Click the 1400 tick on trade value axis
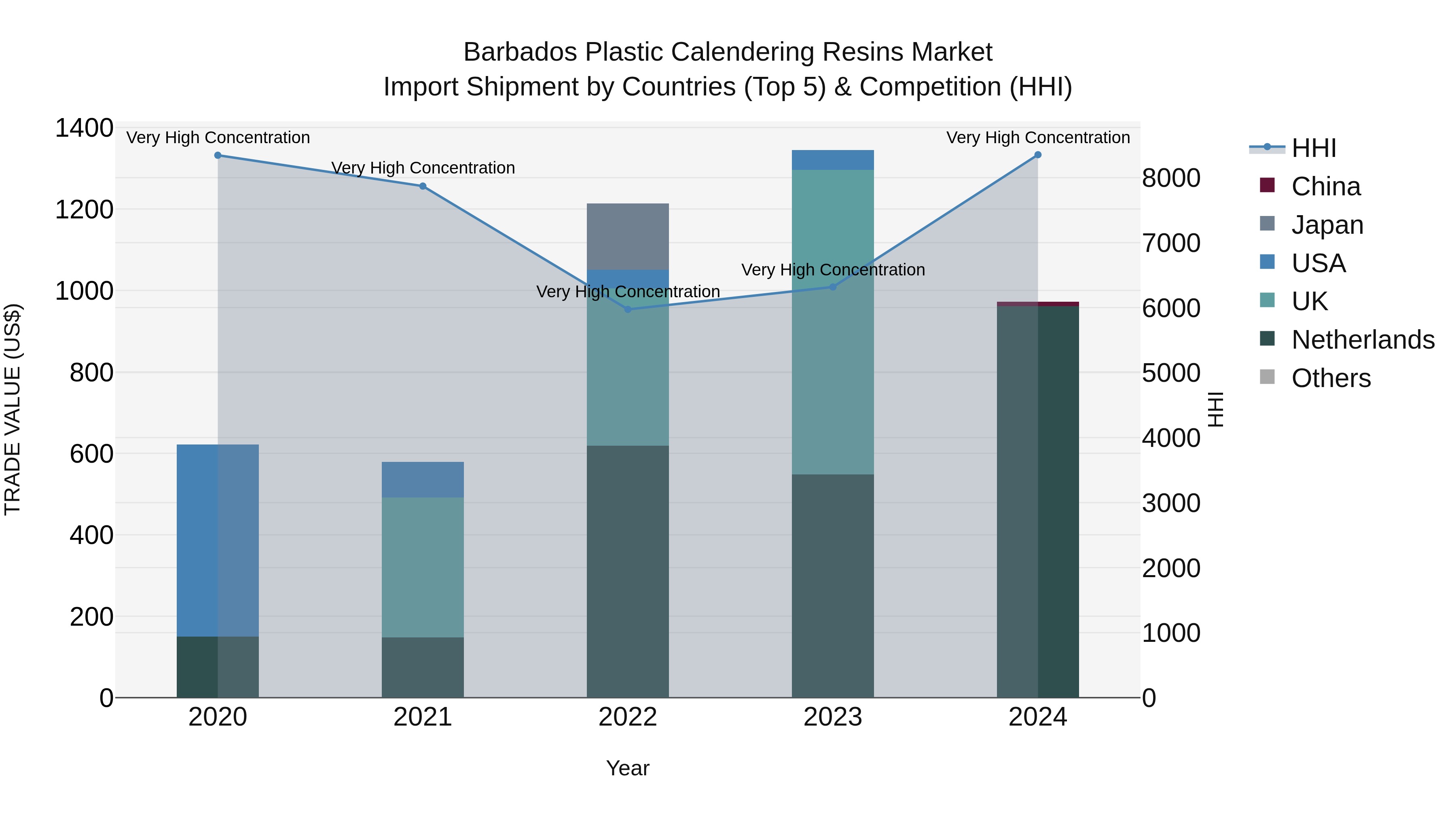The image size is (1456, 819). pyautogui.click(x=84, y=128)
